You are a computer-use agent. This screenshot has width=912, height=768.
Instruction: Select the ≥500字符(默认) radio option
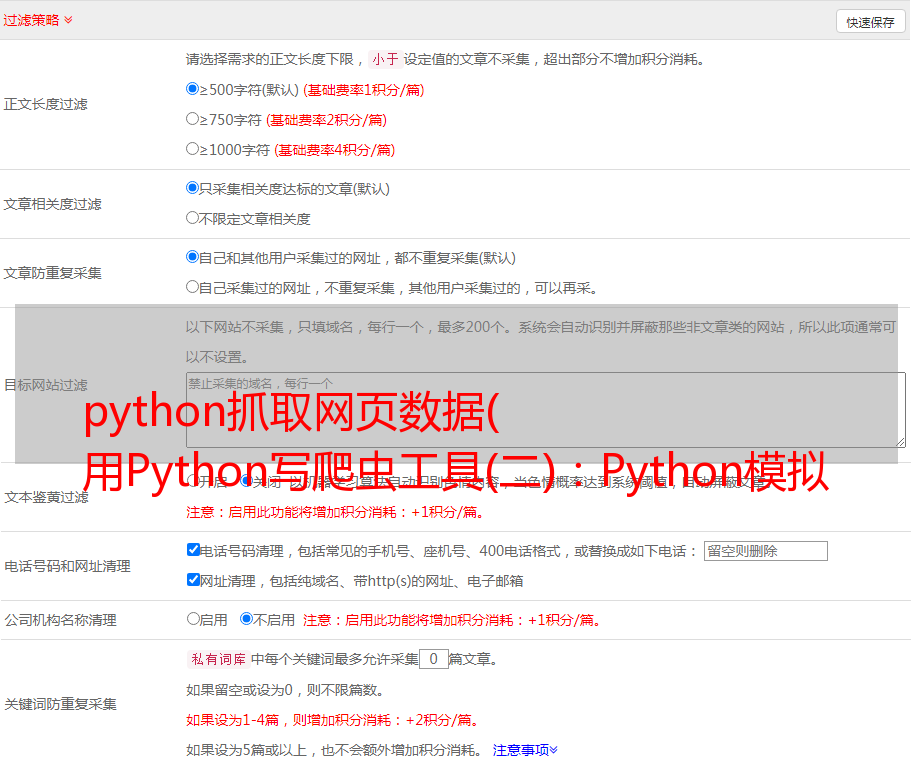point(192,89)
